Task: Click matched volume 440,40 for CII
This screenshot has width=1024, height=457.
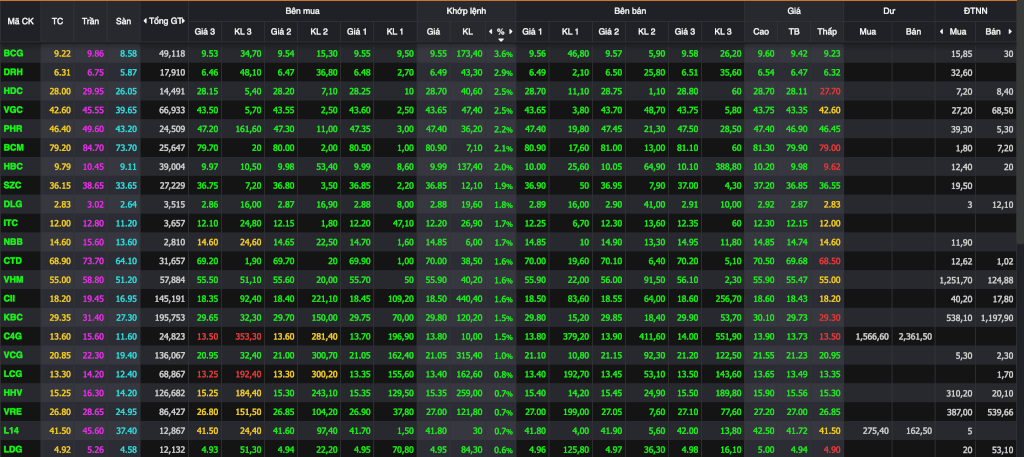Action: pyautogui.click(x=468, y=300)
